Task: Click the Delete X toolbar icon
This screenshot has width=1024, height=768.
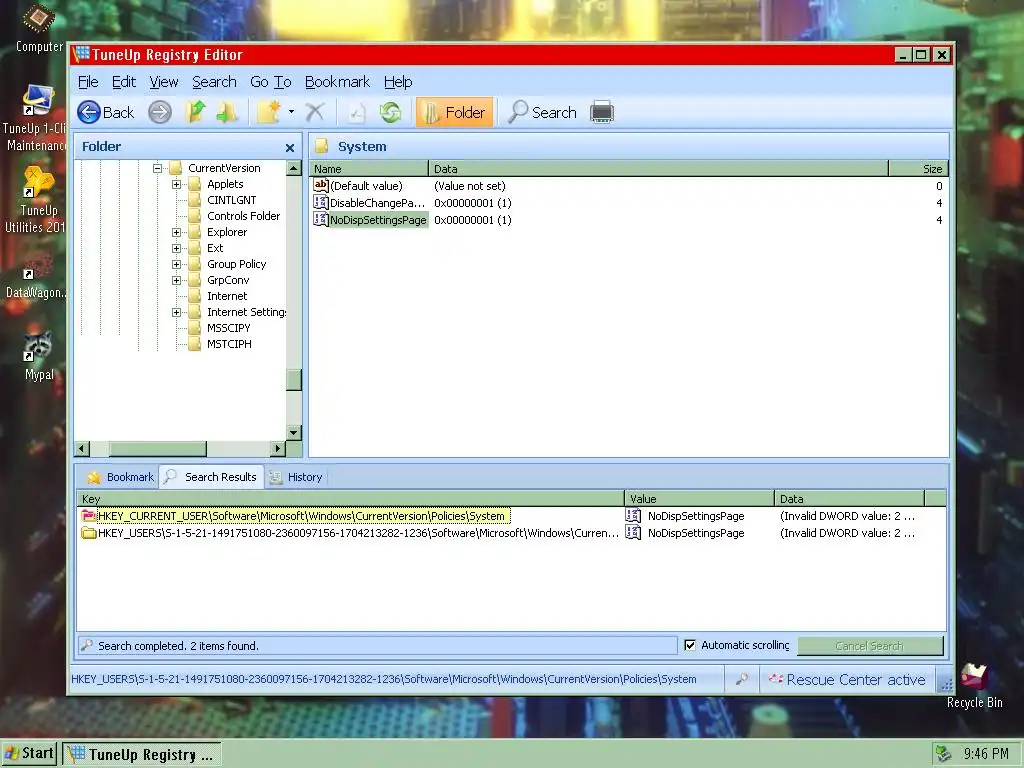Action: coord(315,112)
